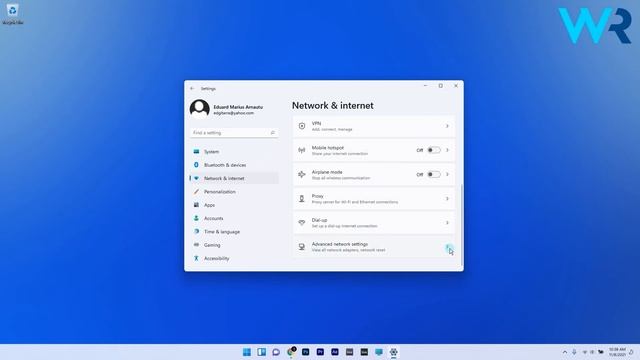Click the taskbar clock and date
Image resolution: width=640 pixels, height=360 pixels.
coord(617,352)
